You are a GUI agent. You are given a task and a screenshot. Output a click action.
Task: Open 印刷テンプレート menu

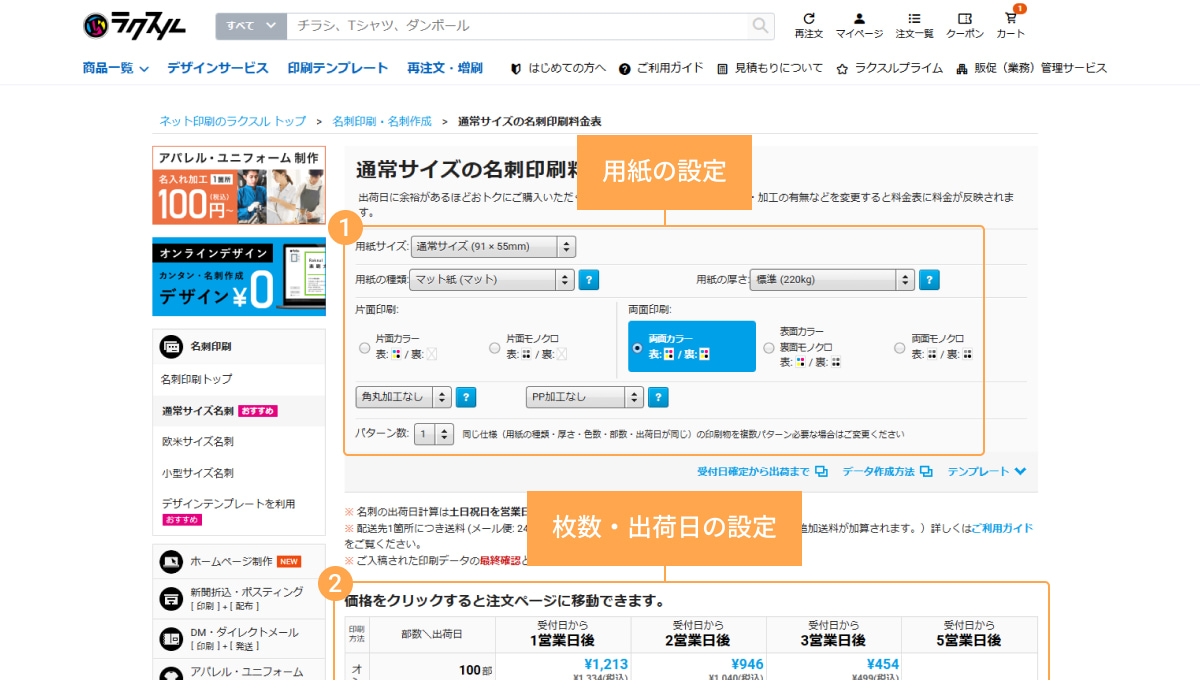click(x=338, y=68)
